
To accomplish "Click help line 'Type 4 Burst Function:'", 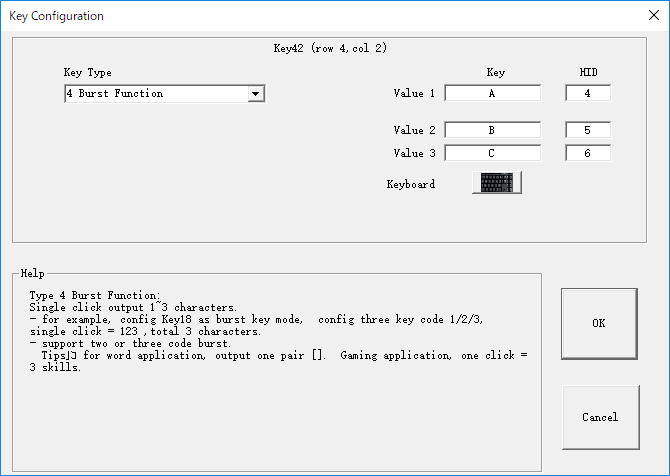I will 95,295.
